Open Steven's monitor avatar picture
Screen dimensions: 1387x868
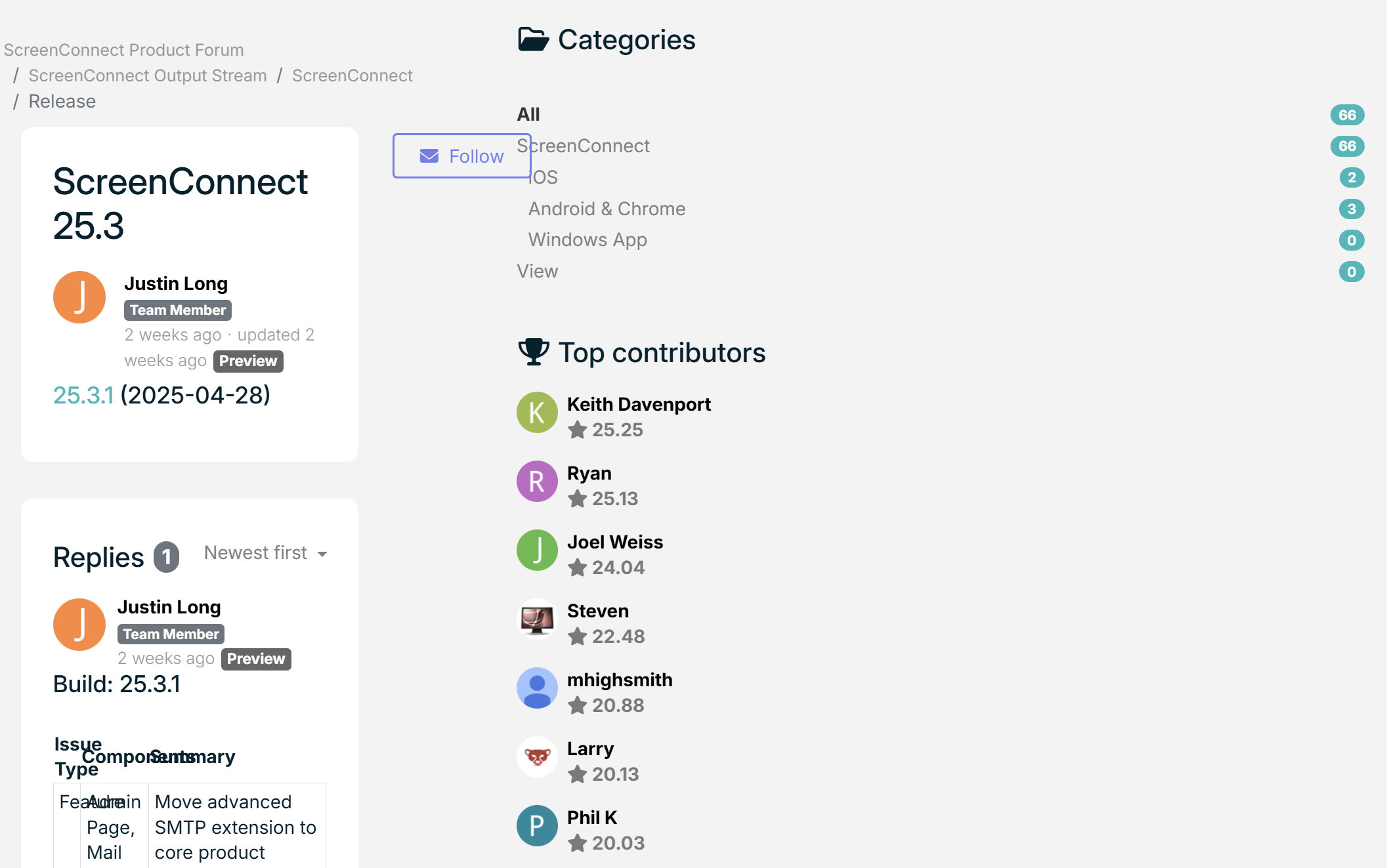(x=537, y=619)
